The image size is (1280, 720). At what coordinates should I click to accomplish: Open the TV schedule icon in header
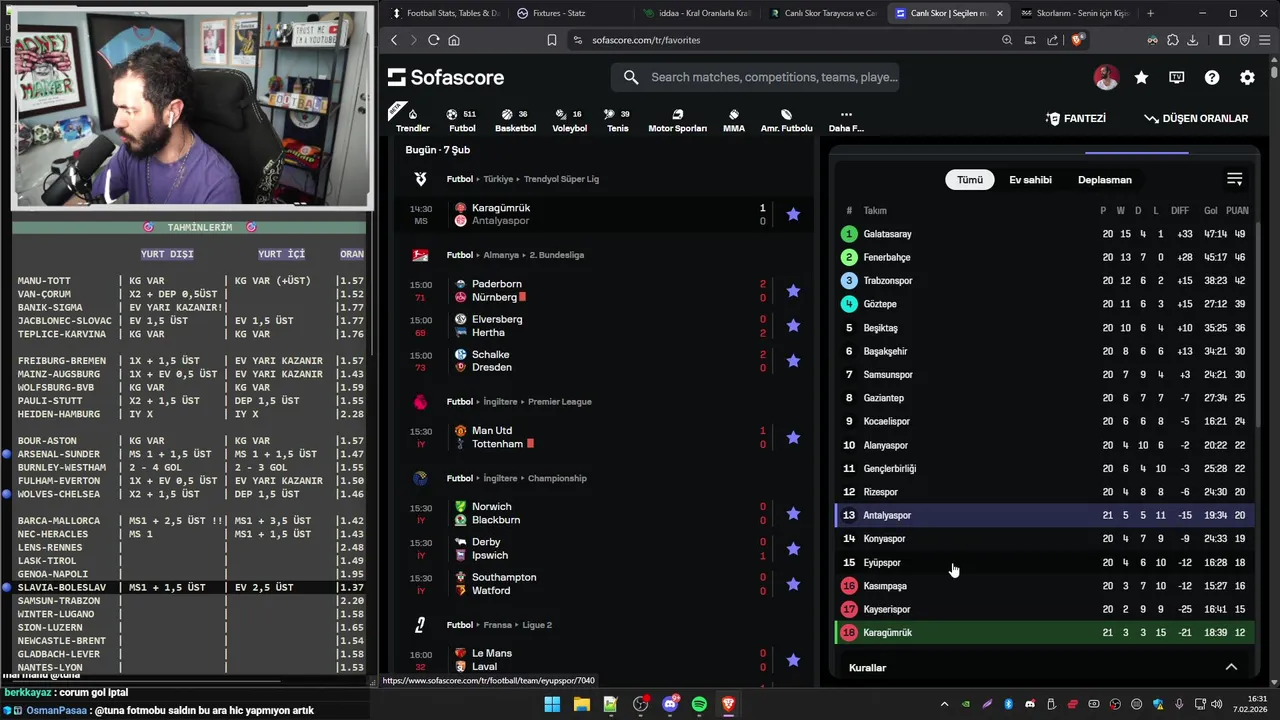tap(1177, 77)
